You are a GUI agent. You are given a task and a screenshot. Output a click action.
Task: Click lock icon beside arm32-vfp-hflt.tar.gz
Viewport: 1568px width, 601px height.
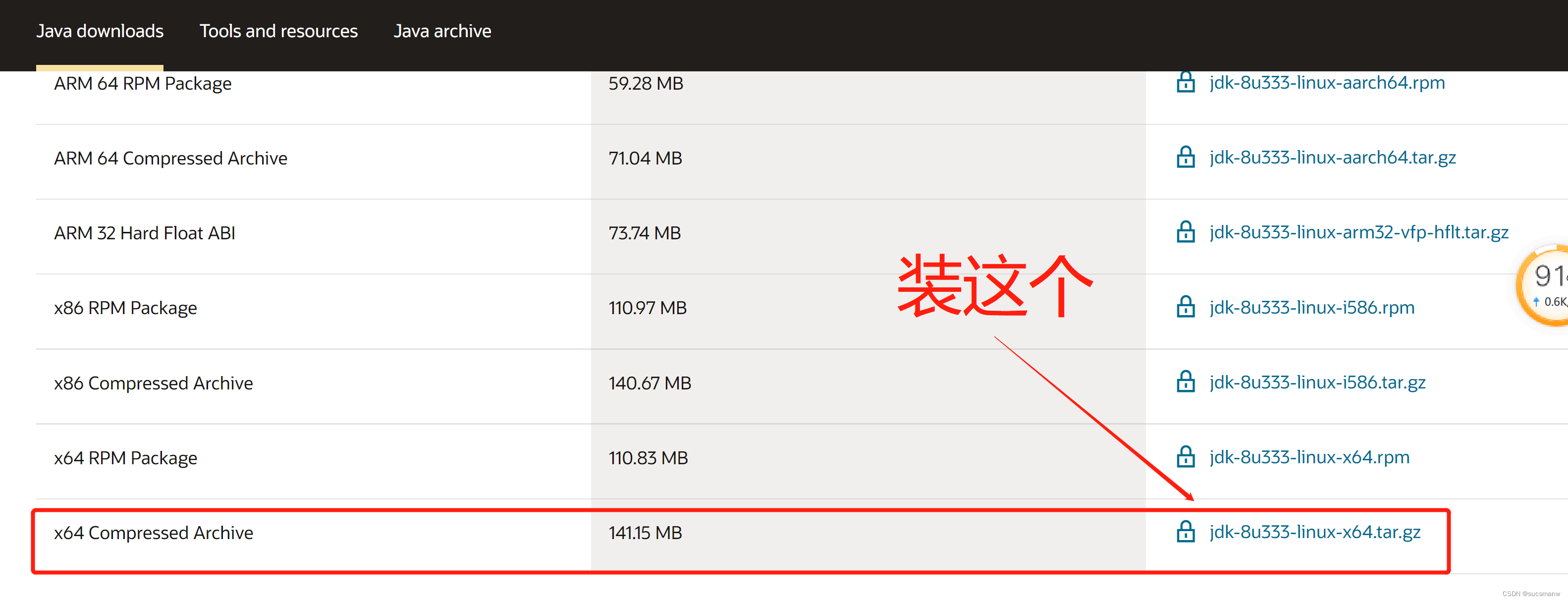1185,231
